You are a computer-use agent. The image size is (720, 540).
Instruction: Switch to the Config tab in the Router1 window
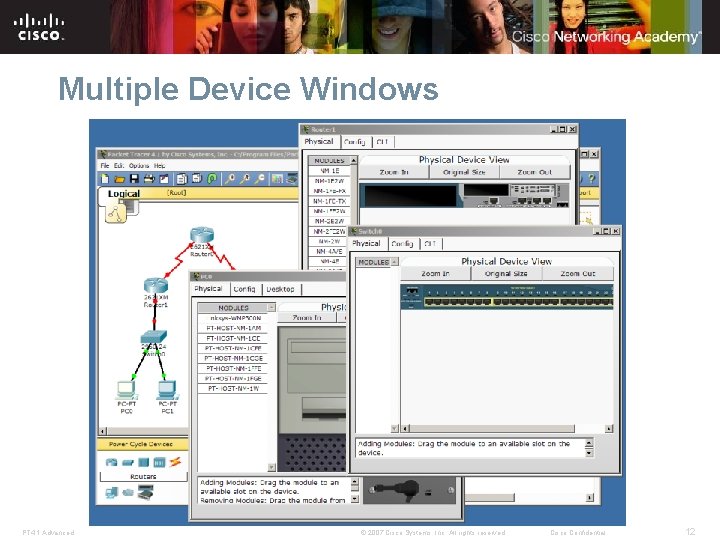pos(354,142)
